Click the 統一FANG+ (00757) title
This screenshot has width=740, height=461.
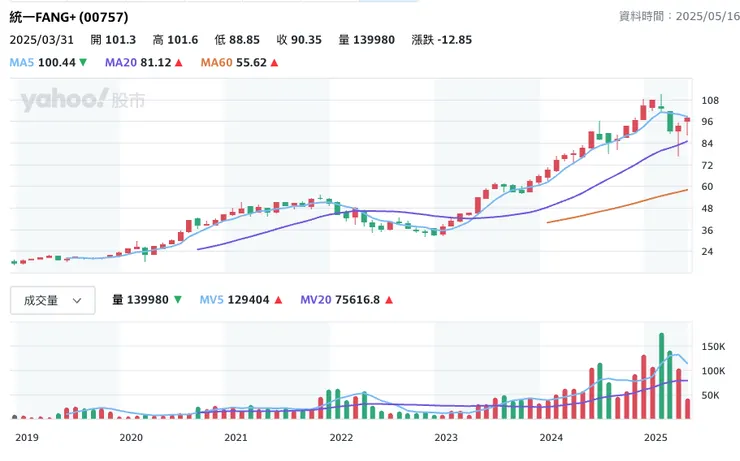pyautogui.click(x=69, y=17)
